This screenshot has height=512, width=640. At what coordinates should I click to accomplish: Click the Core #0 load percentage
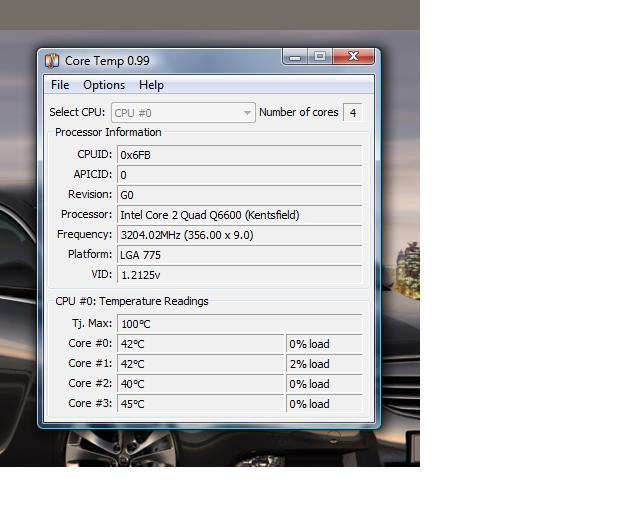(324, 344)
